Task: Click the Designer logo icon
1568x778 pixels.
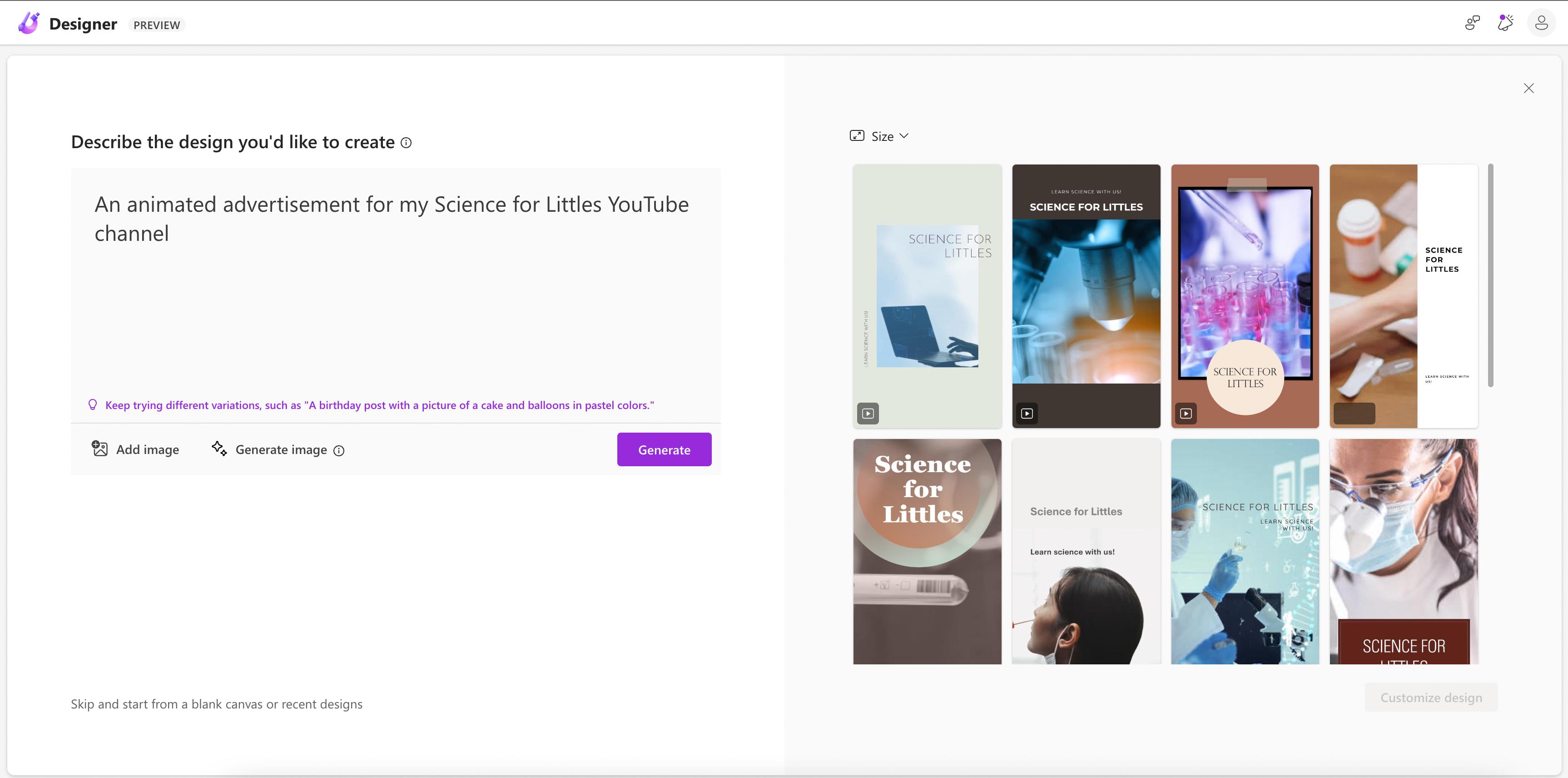Action: tap(29, 24)
